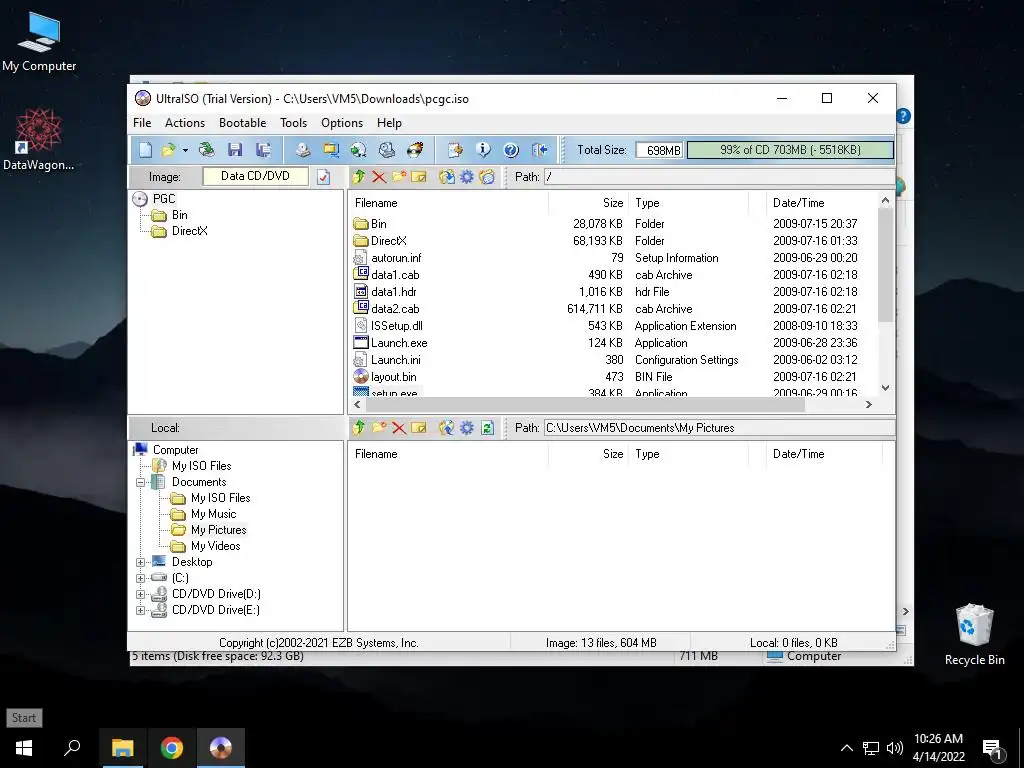Sort image list by Size column
The width and height of the screenshot is (1024, 768).
(x=588, y=203)
